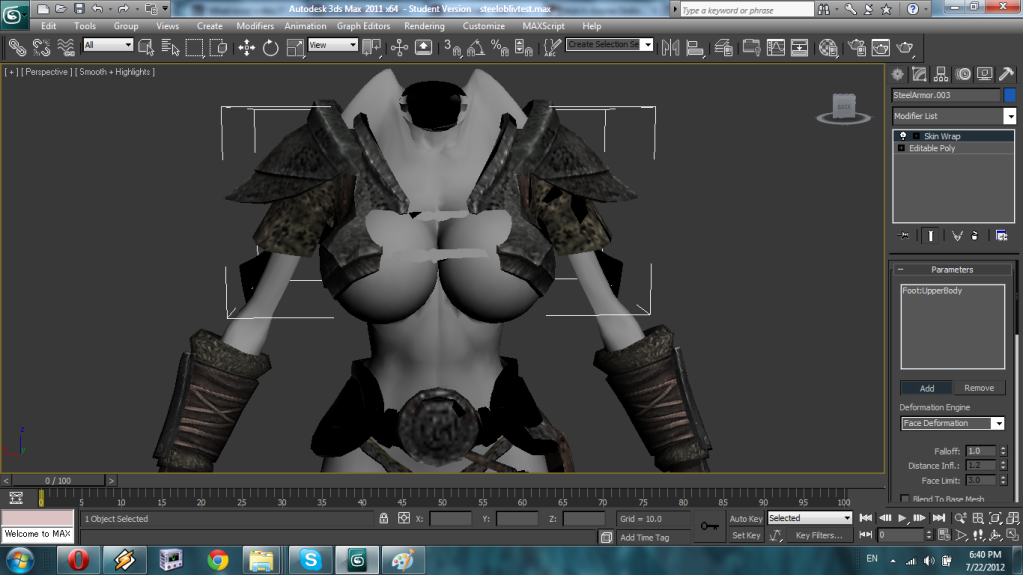Play the animation
The height and width of the screenshot is (575, 1023).
(x=902, y=518)
